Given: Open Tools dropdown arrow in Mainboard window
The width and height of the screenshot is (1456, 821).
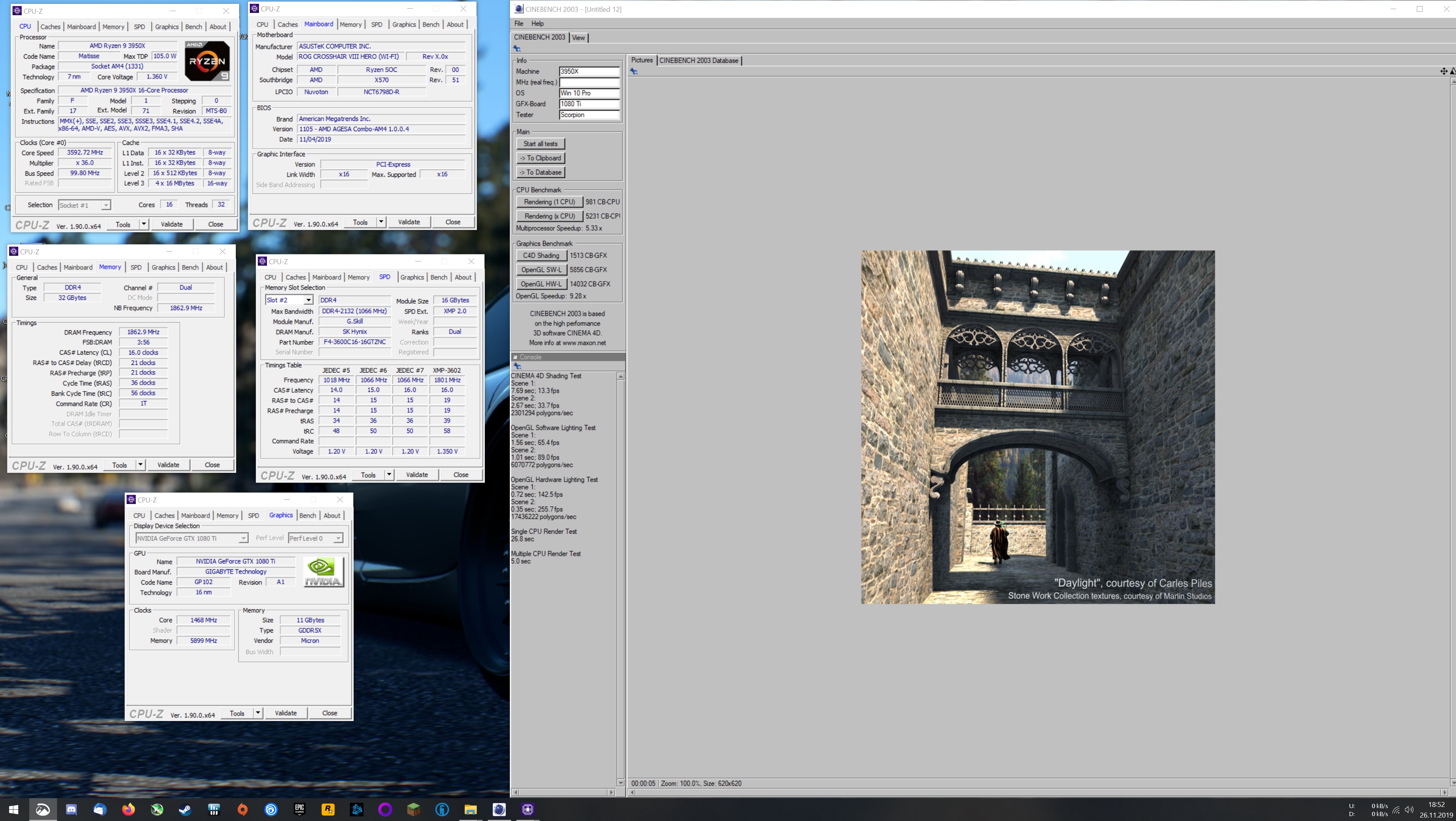Looking at the screenshot, I should pyautogui.click(x=381, y=222).
